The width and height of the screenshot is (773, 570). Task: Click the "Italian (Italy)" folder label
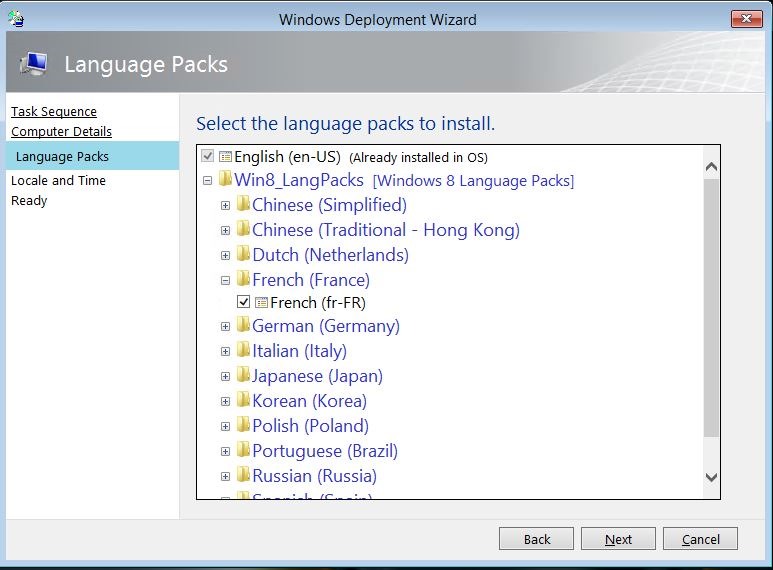[299, 351]
